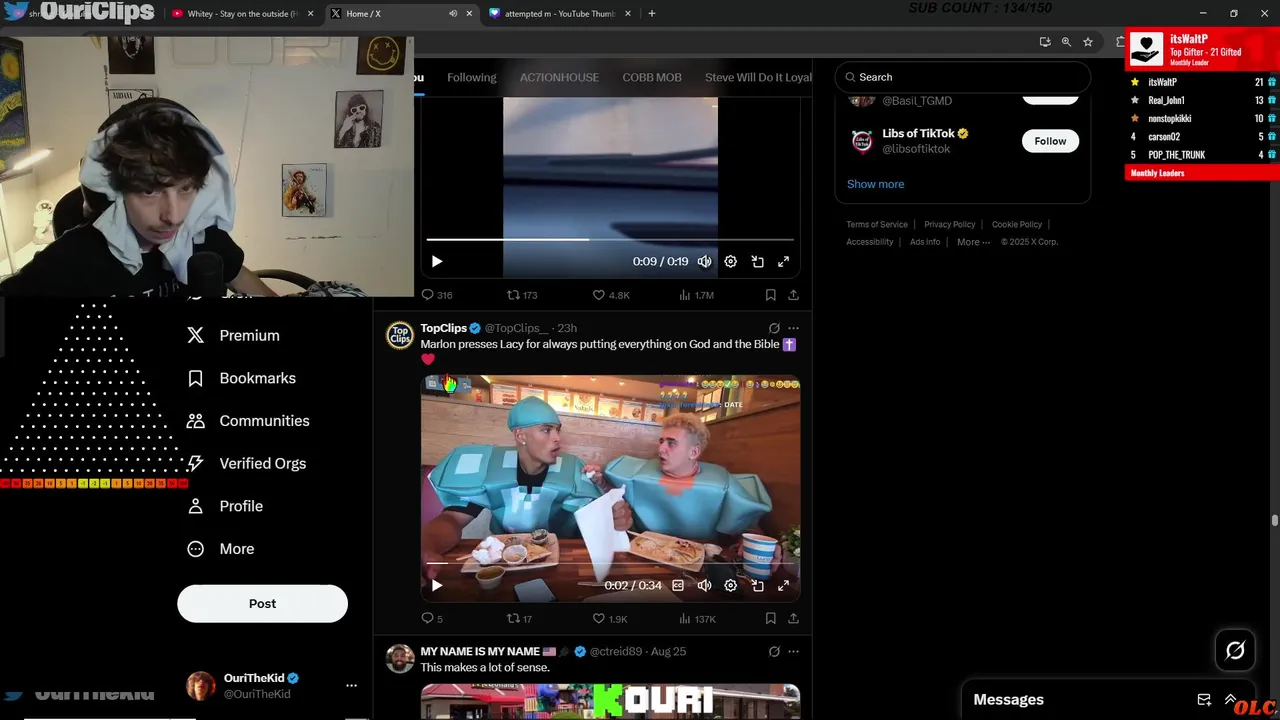Repost the TopClips post with 17 reposts

coord(520,619)
